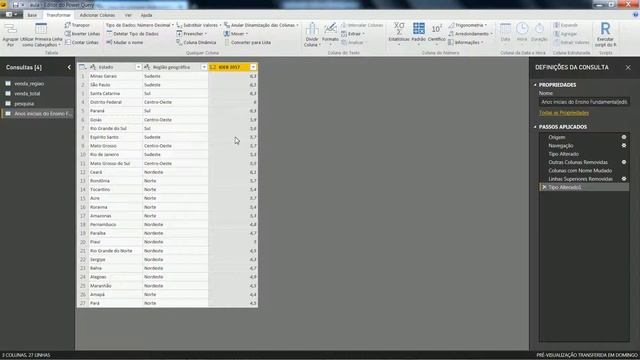Click the Científico icon
640x360 pixels.
pyautogui.click(x=436, y=29)
